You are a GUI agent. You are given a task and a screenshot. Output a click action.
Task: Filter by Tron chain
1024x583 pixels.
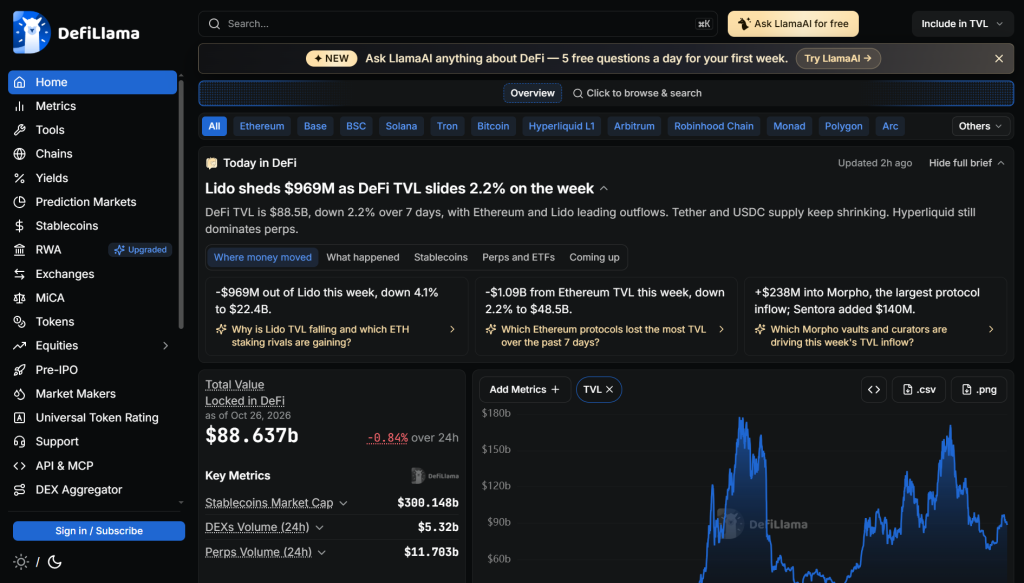[x=447, y=126]
